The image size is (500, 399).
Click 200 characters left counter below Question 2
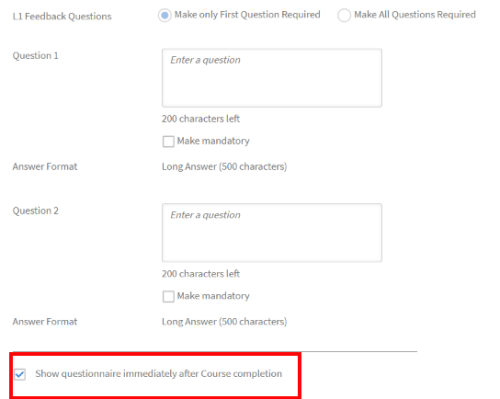coord(201,274)
